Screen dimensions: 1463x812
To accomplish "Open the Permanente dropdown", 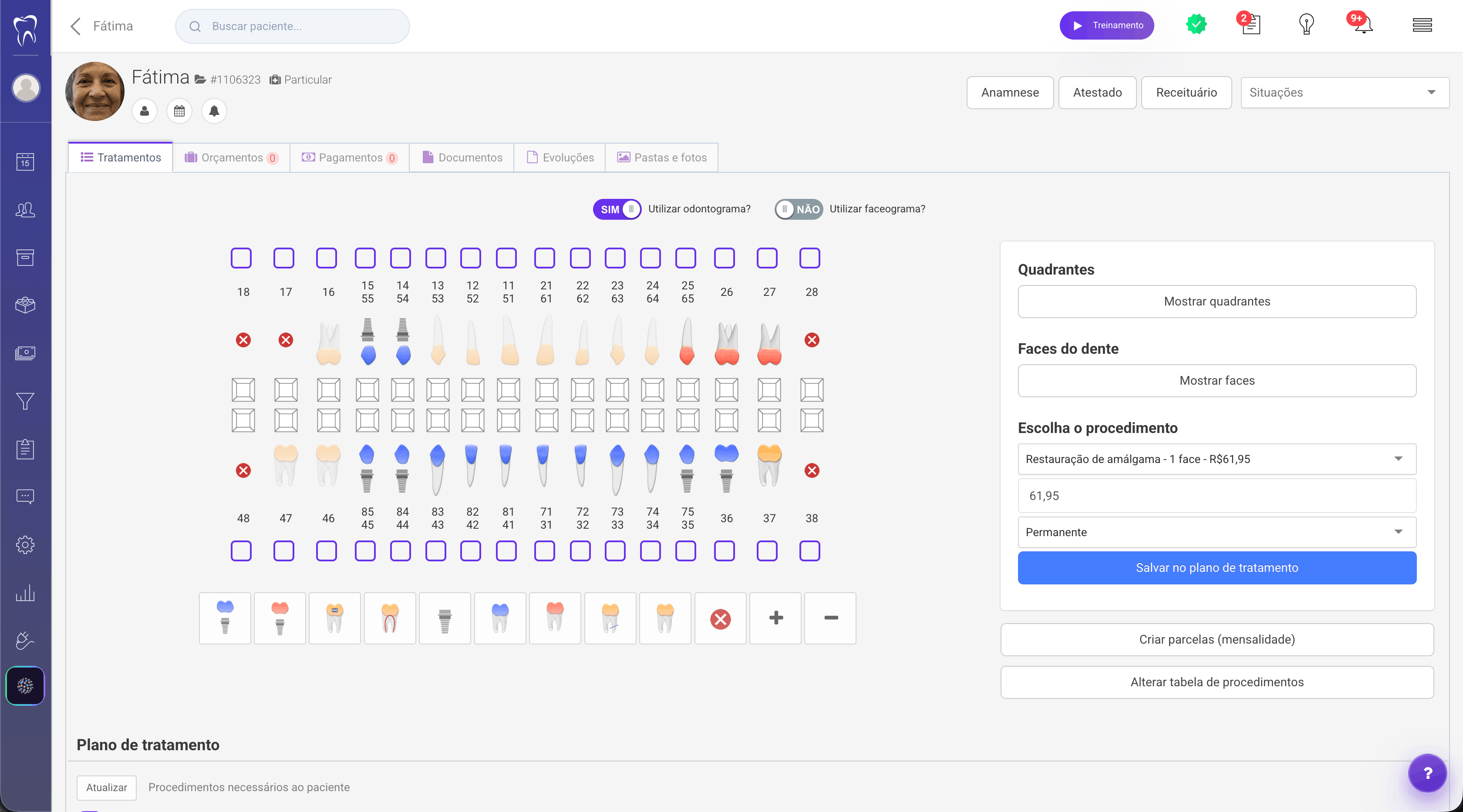I will (1217, 532).
